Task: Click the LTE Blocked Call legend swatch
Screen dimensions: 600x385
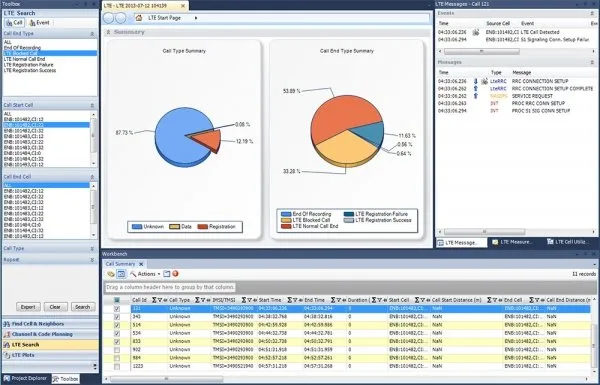Action: (x=286, y=220)
